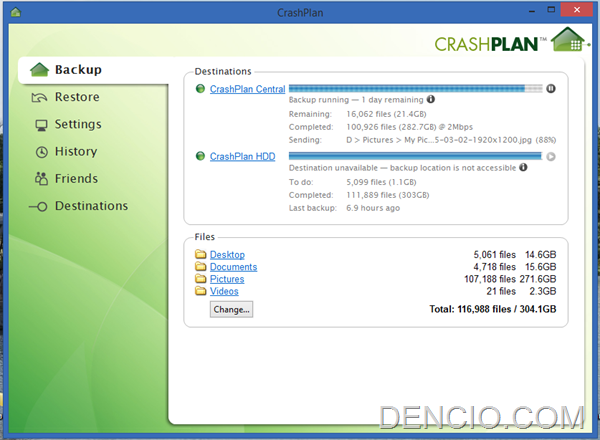Click '107,188 files 271.6GB' Pictures size
Image resolution: width=600 pixels, height=440 pixels.
pyautogui.click(x=510, y=279)
